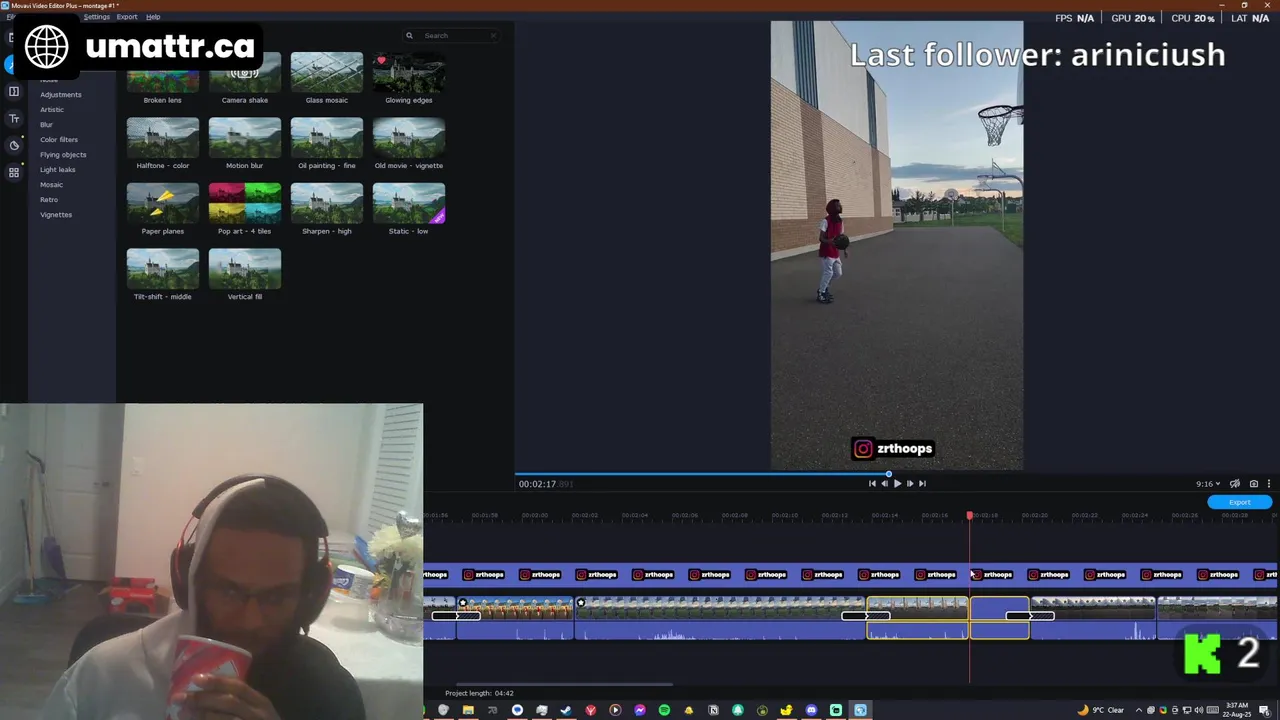Select the Broken lens filter thumbnail

[163, 80]
